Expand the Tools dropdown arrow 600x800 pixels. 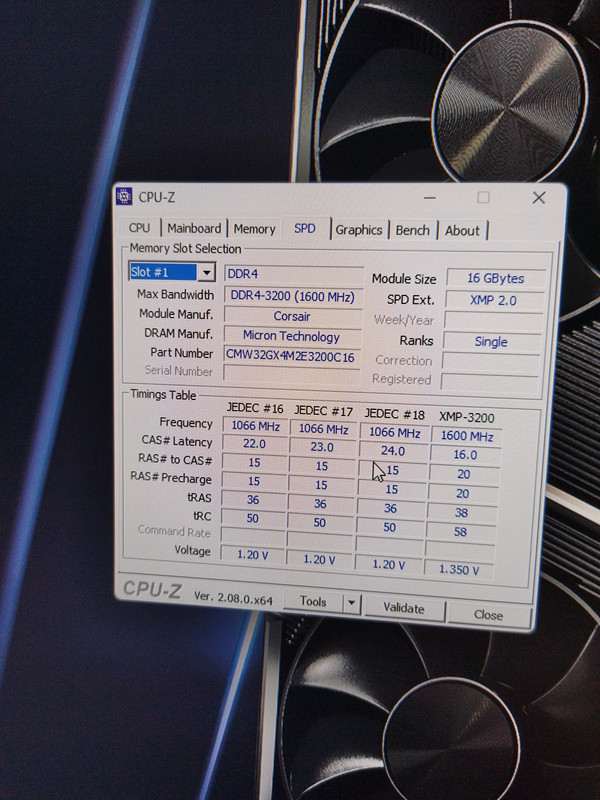tap(351, 604)
